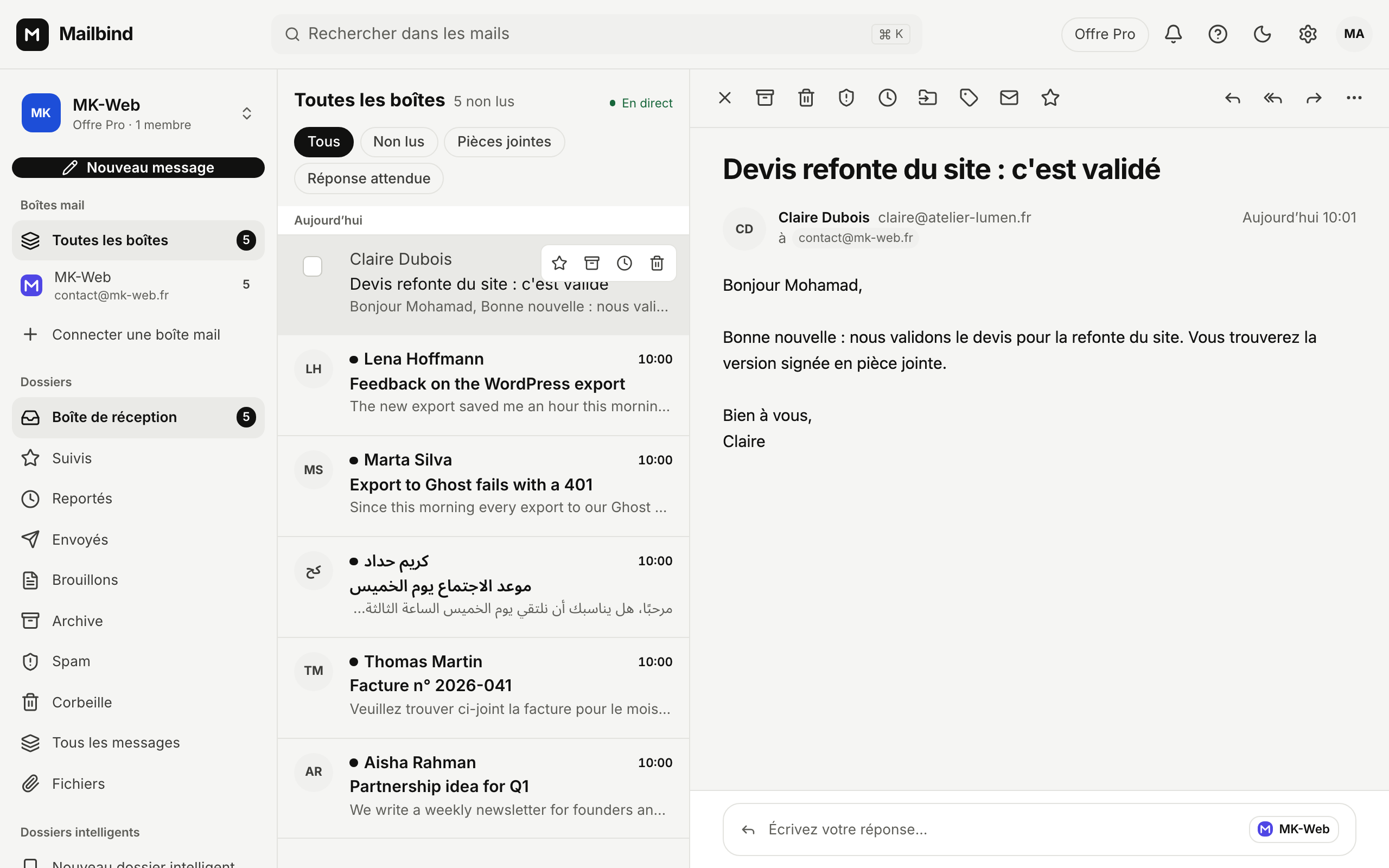The width and height of the screenshot is (1389, 868).
Task: Click contact@mk-web.fr recipient chip
Action: pos(855,238)
